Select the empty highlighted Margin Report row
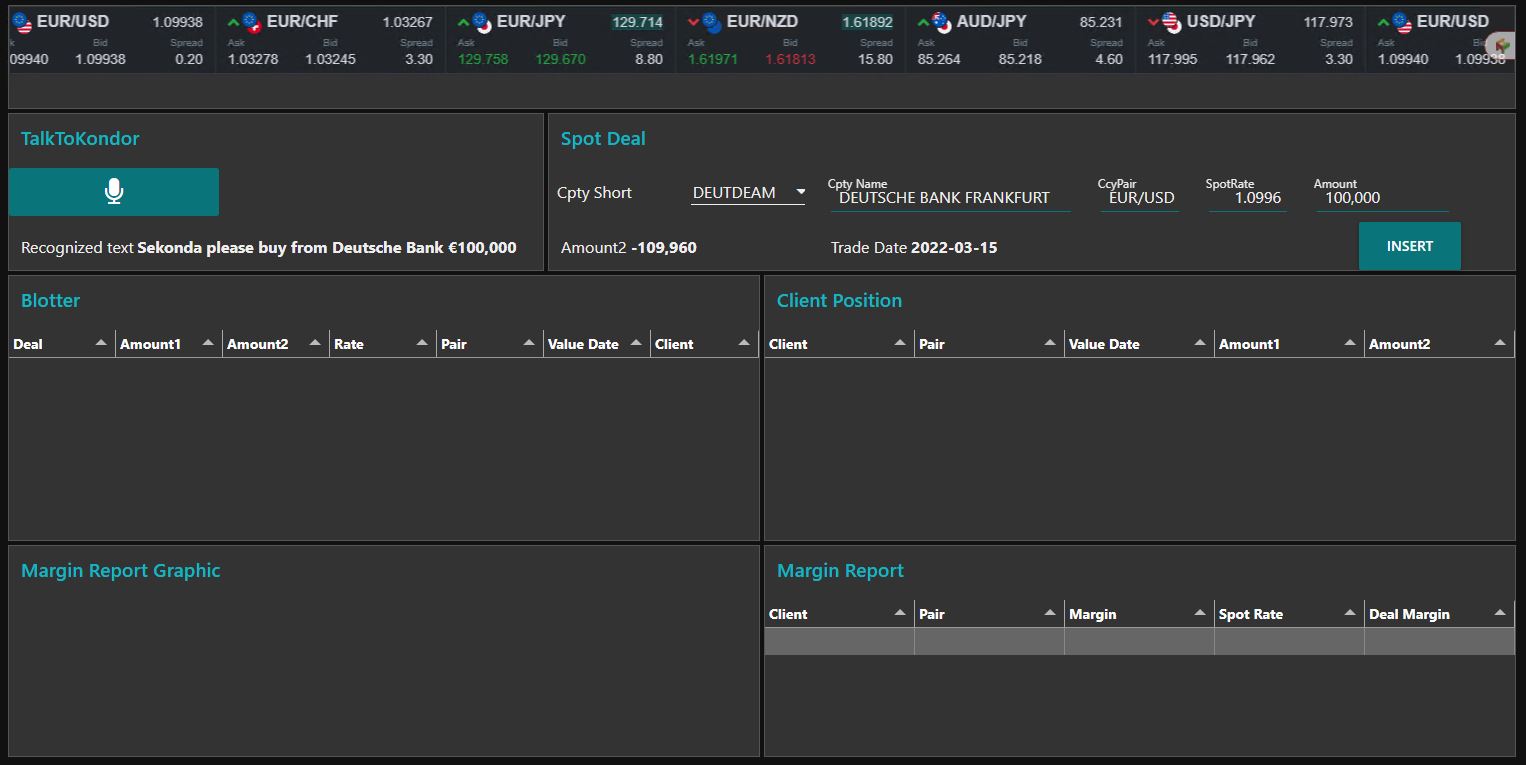 [1140, 641]
